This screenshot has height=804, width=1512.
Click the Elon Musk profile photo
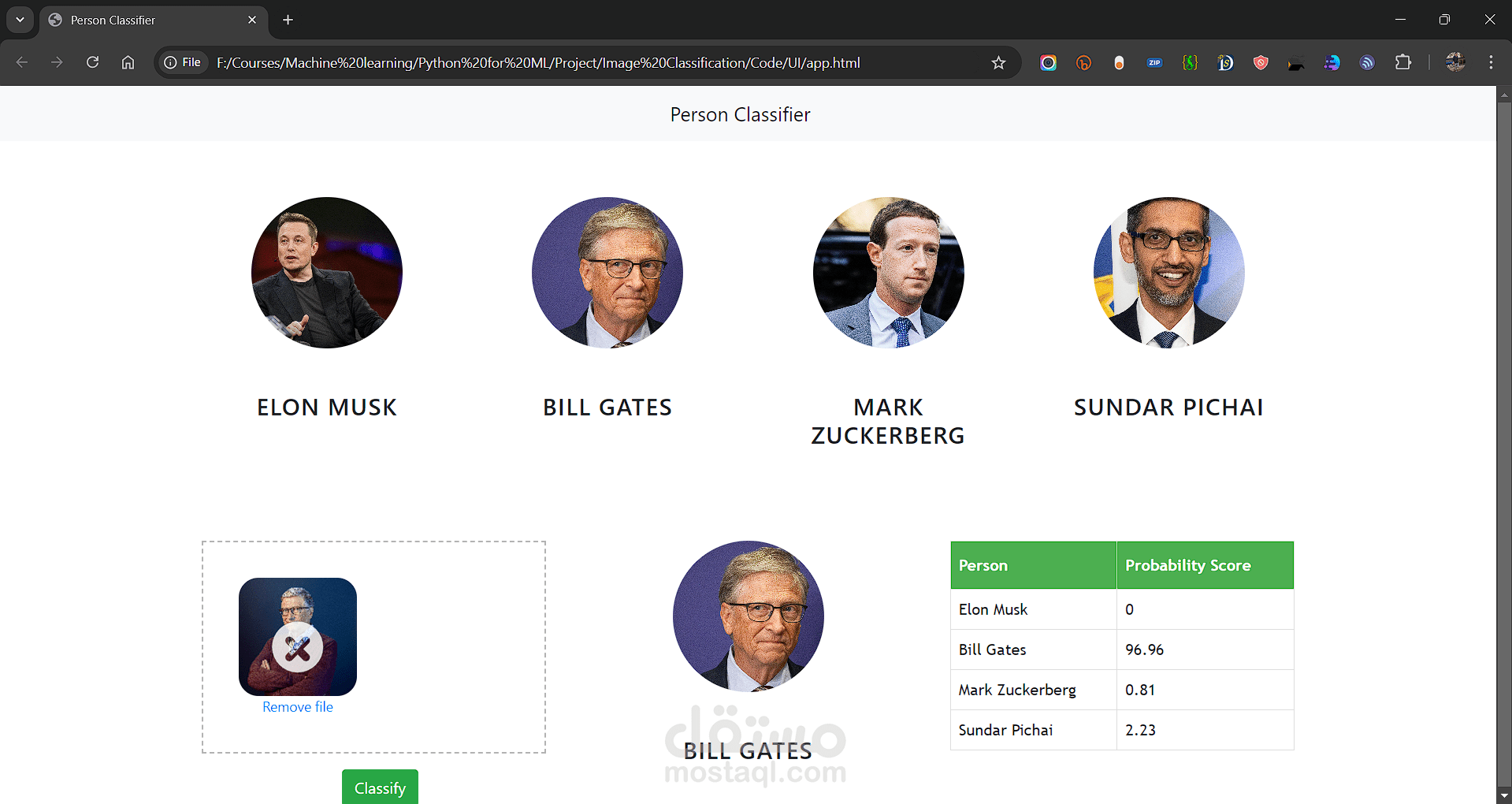327,273
